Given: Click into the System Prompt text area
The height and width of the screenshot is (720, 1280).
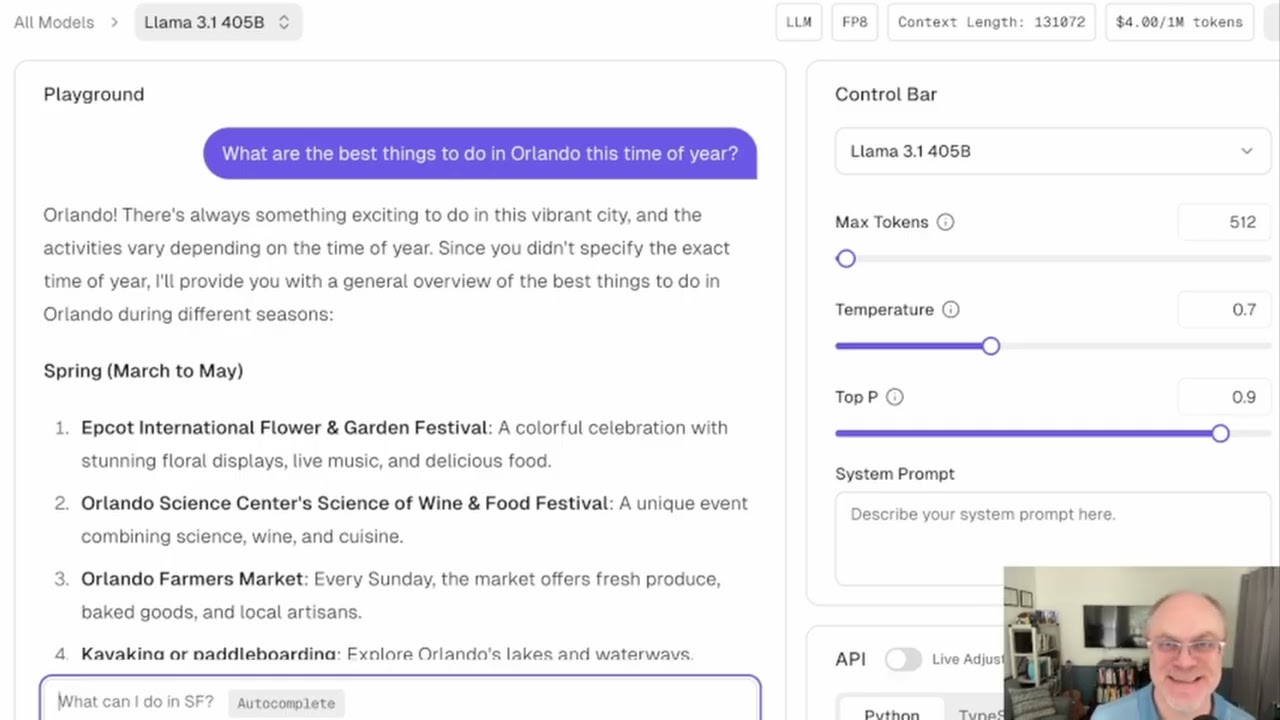Looking at the screenshot, I should [x=1052, y=540].
